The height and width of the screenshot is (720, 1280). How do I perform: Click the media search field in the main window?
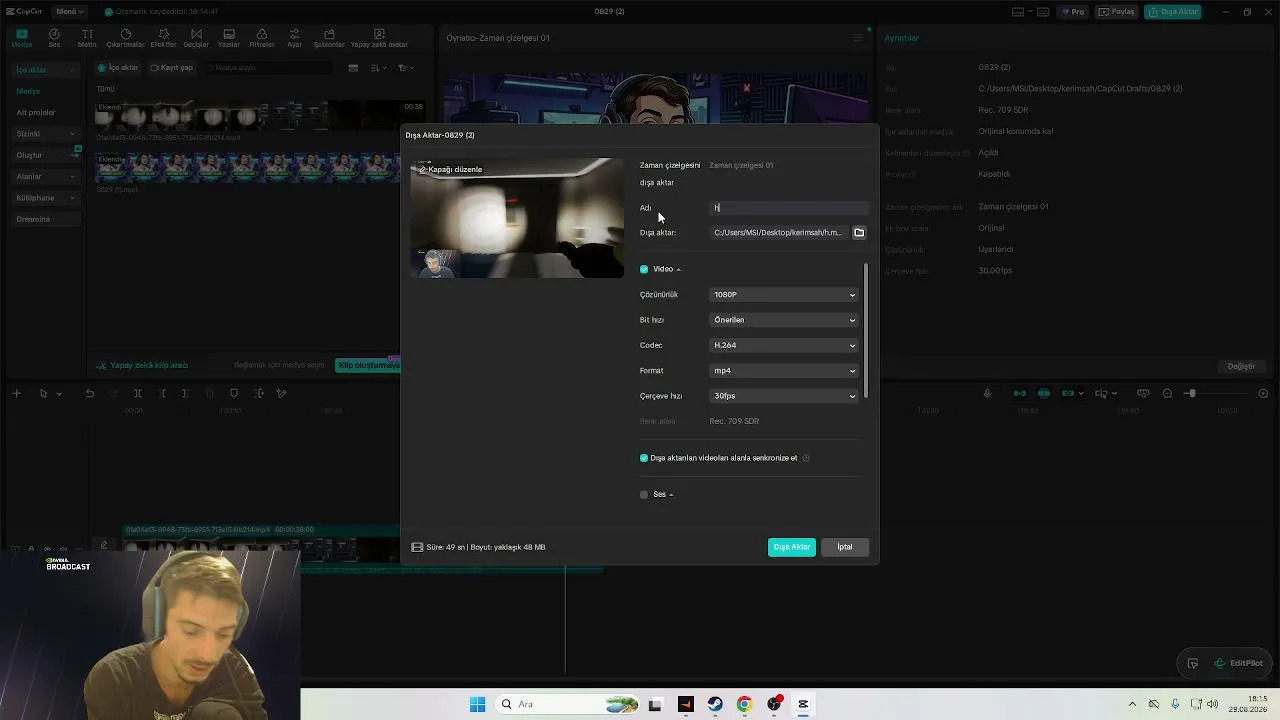coord(267,68)
